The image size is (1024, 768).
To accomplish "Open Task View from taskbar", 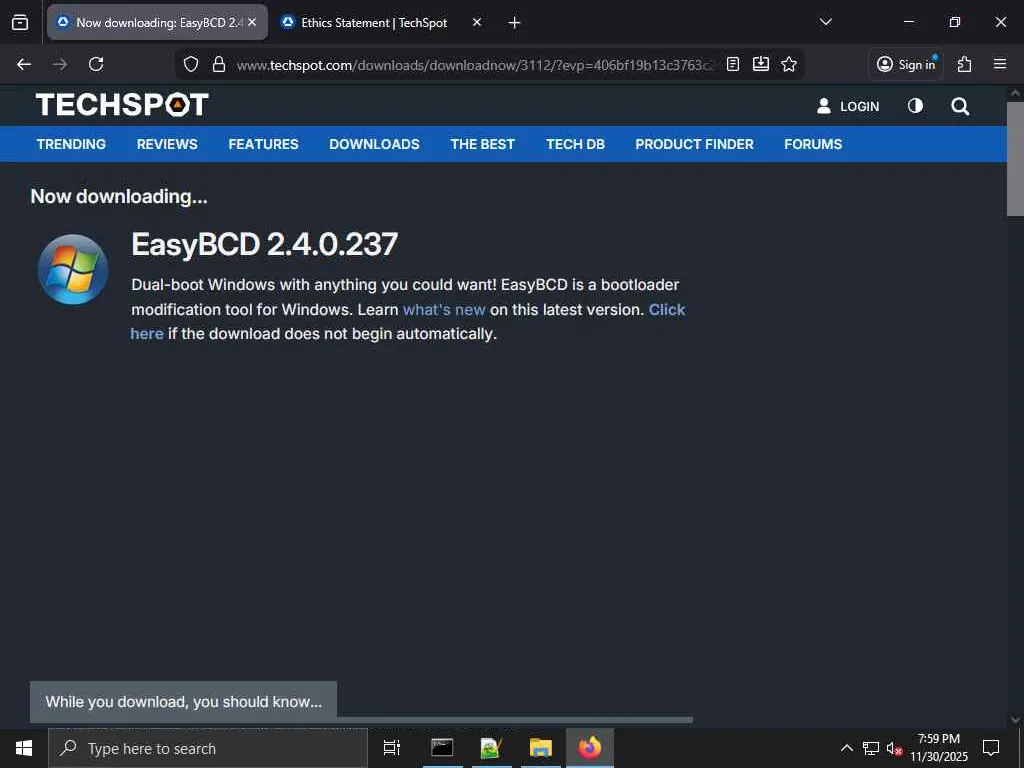I will [x=392, y=748].
